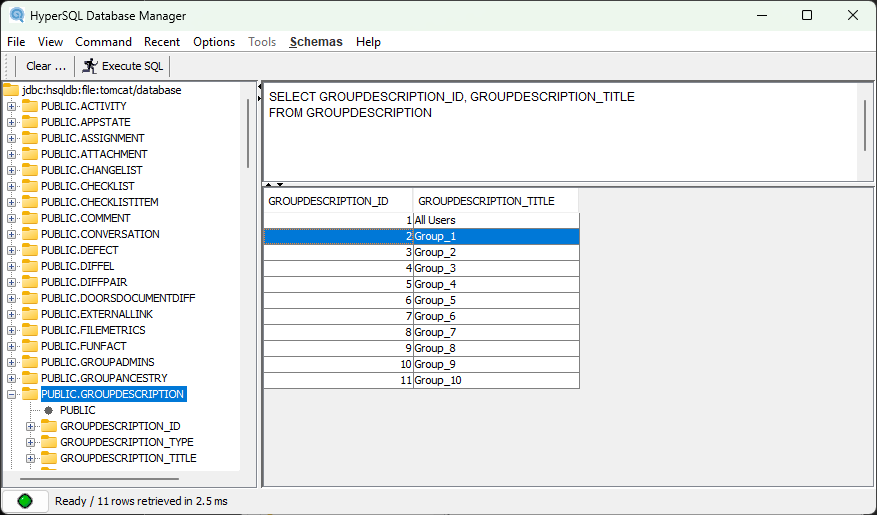877x515 pixels.
Task: Open the Command menu
Action: click(103, 42)
